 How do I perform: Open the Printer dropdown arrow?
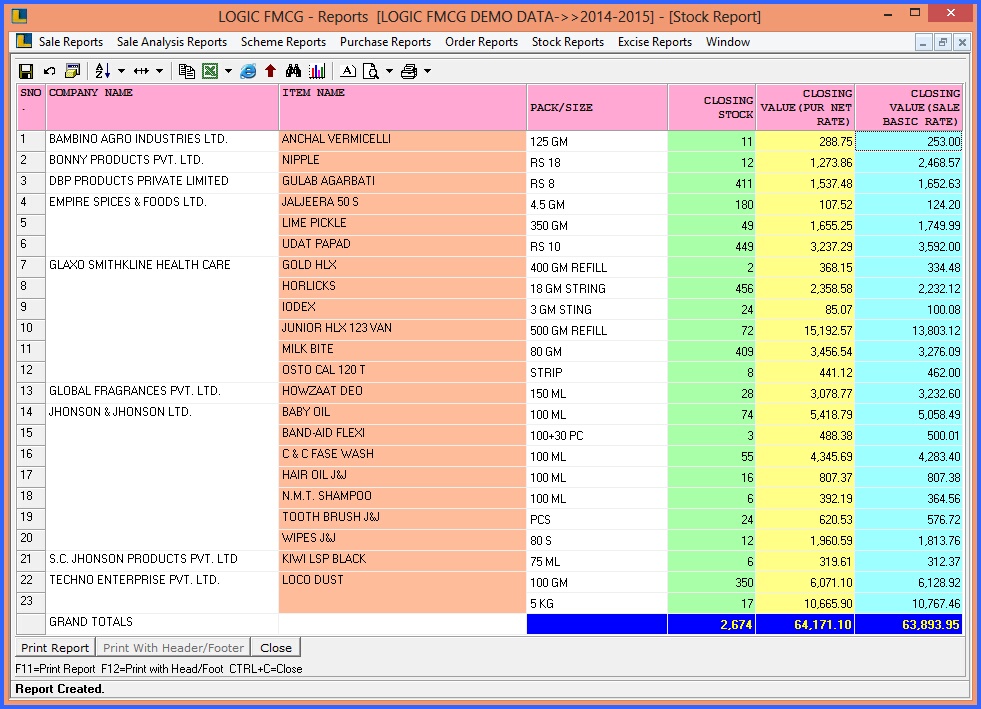coord(427,71)
